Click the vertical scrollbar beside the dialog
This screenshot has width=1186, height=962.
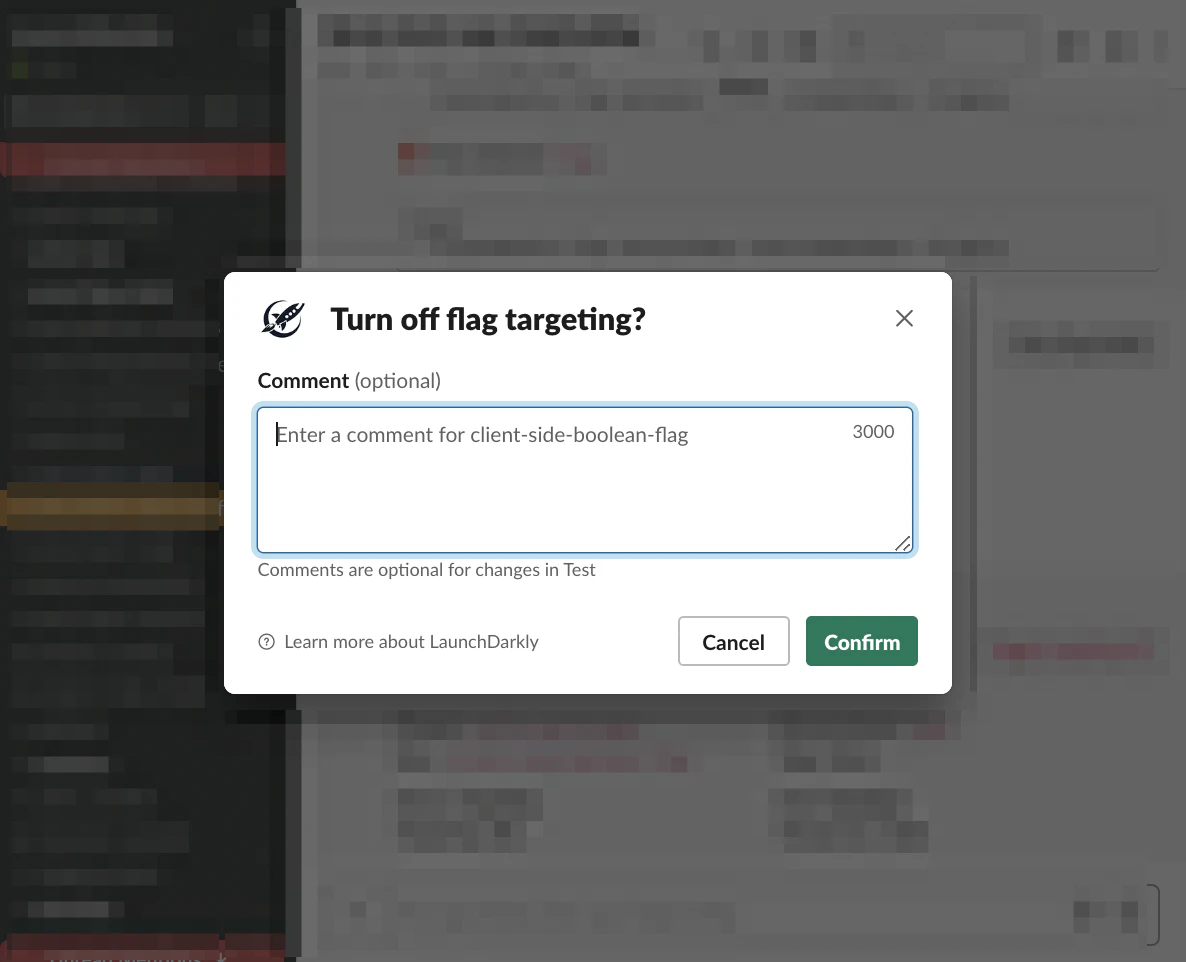click(973, 484)
